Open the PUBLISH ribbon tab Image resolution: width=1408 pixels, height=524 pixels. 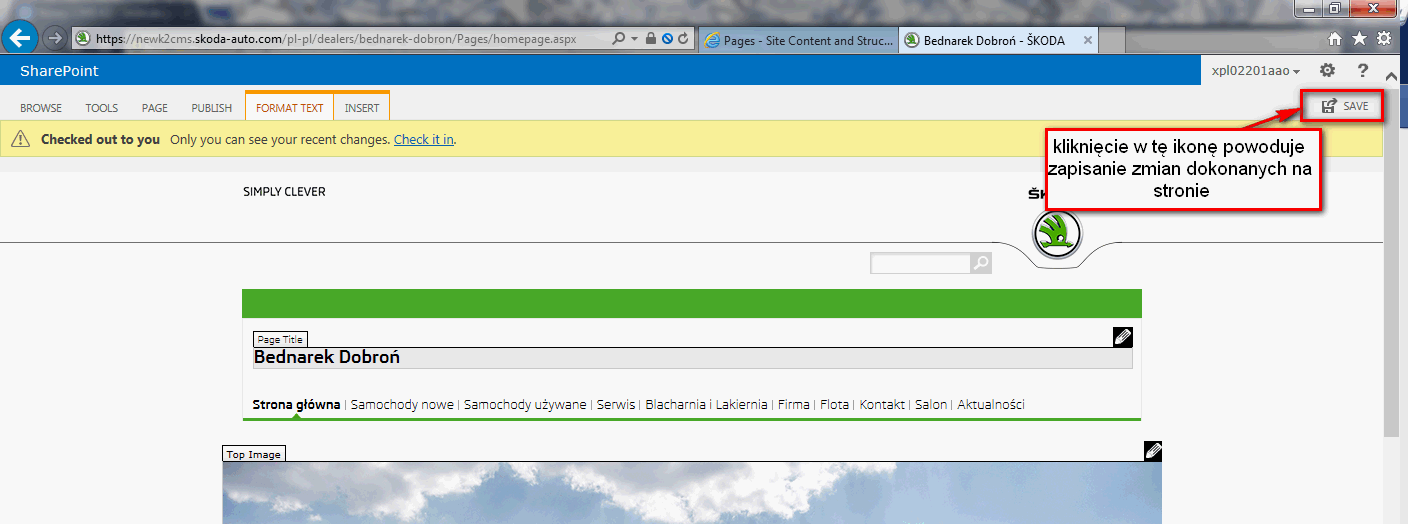(x=211, y=108)
